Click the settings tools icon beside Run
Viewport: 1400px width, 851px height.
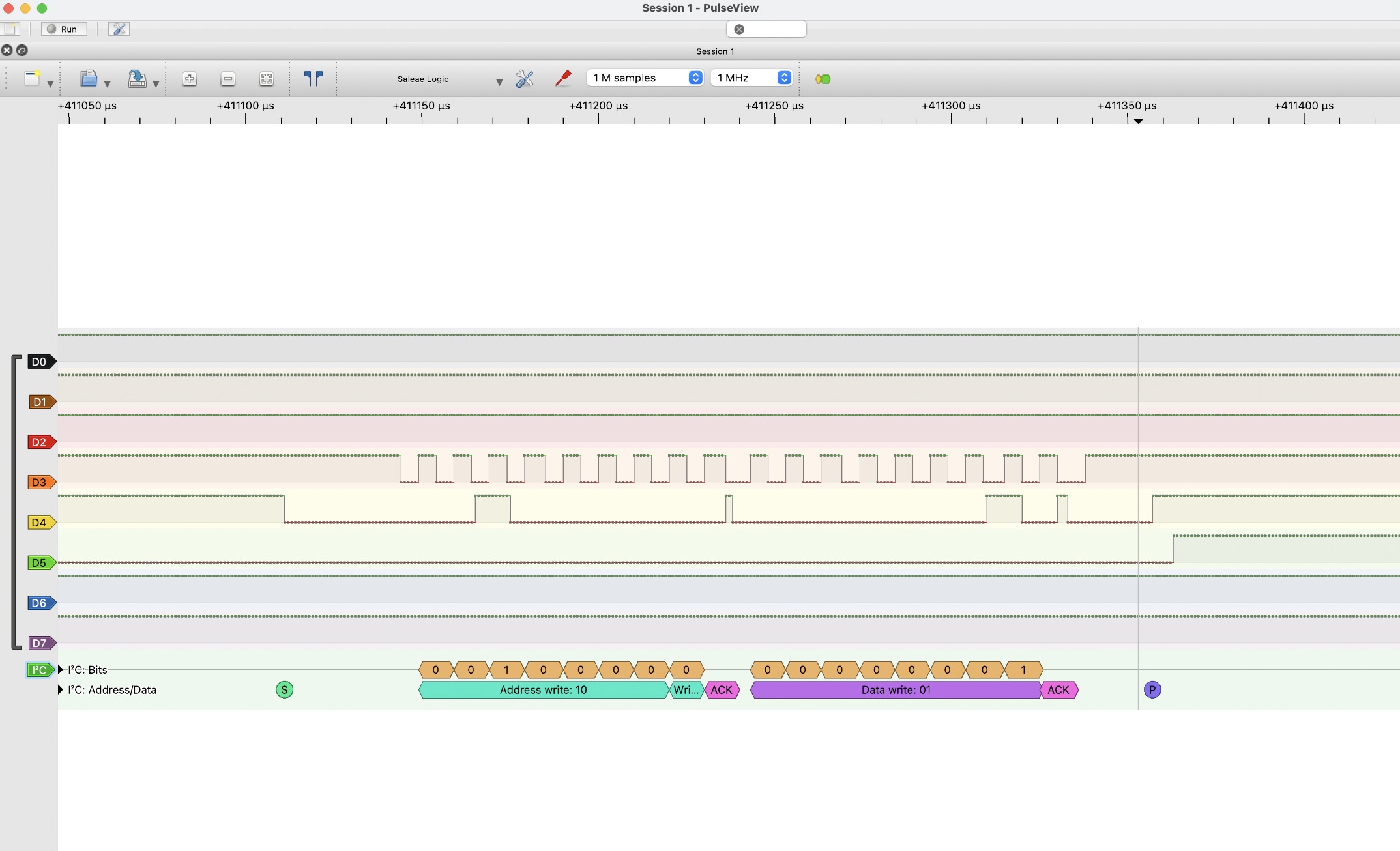119,29
